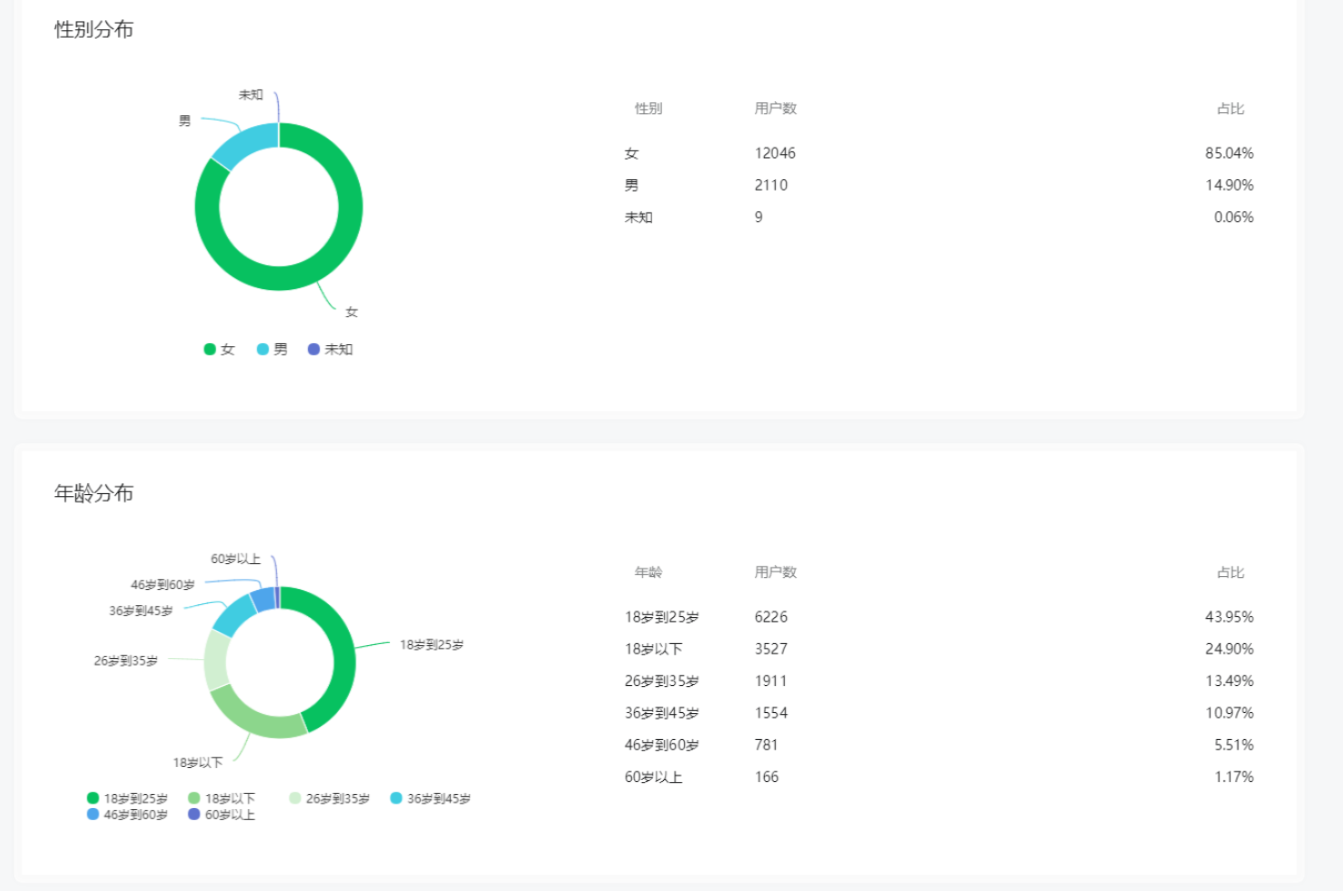The height and width of the screenshot is (891, 1343).
Task: Select the 性别分布 section title
Action: pos(94,30)
